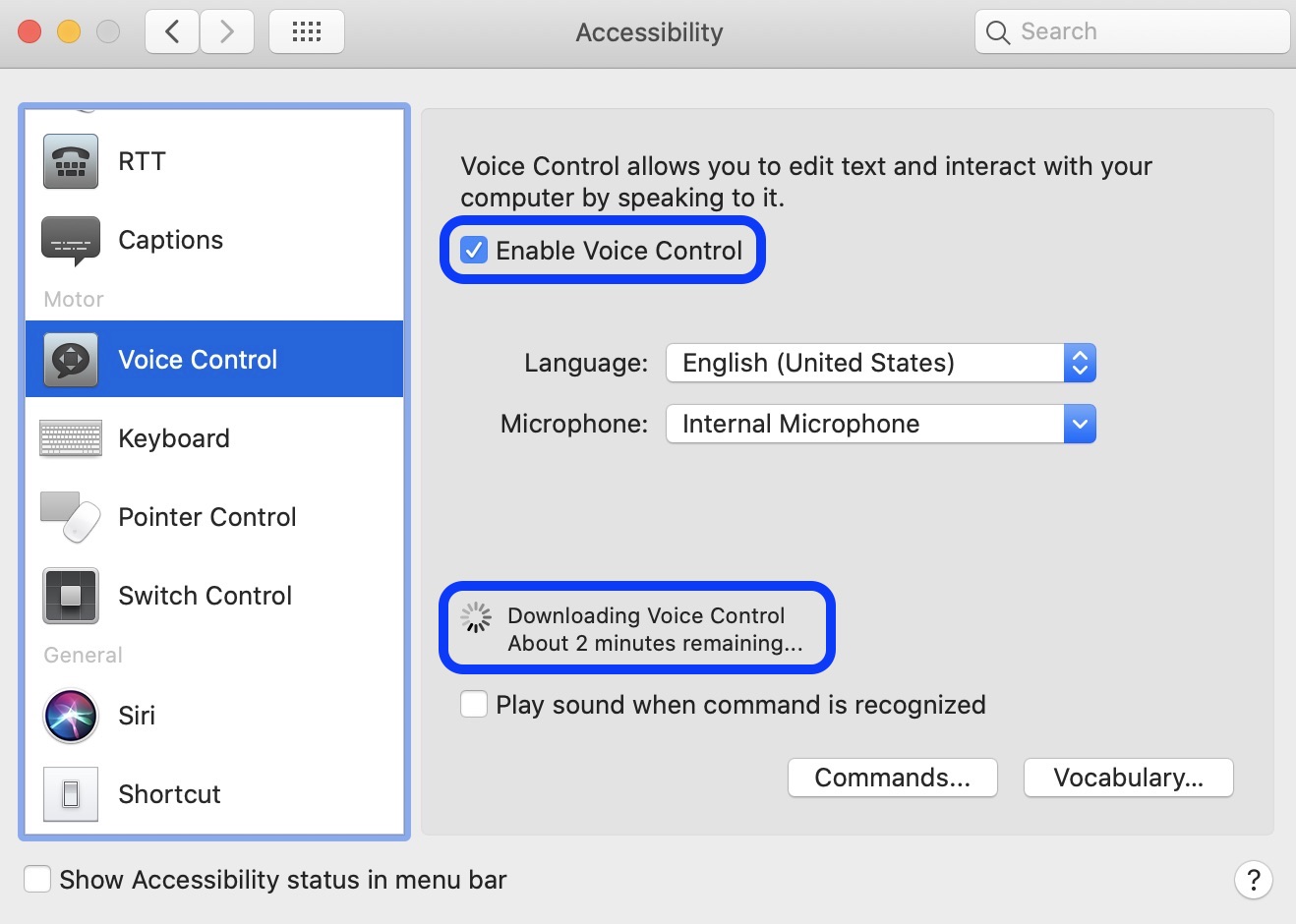
Task: Check Show Accessibility status in menu bar
Action: 37,879
